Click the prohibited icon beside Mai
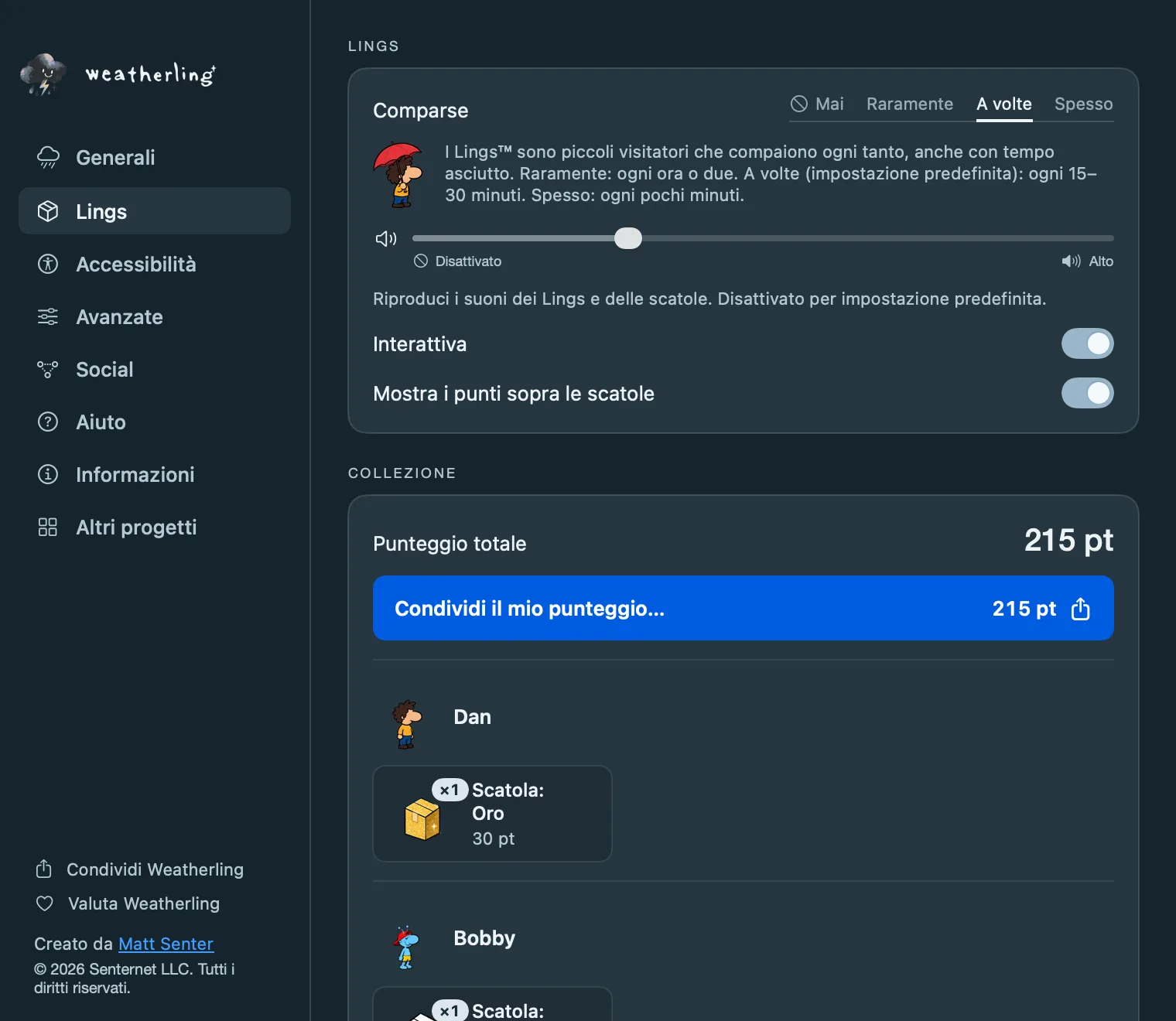Viewport: 1176px width, 1021px height. coord(799,104)
